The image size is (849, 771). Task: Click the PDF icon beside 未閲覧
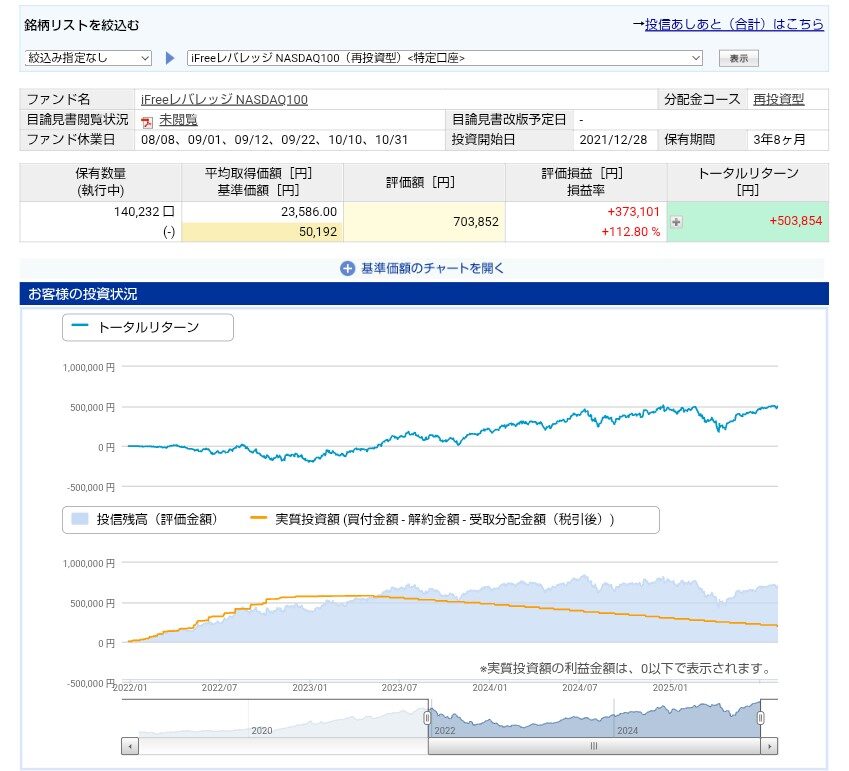pos(146,121)
